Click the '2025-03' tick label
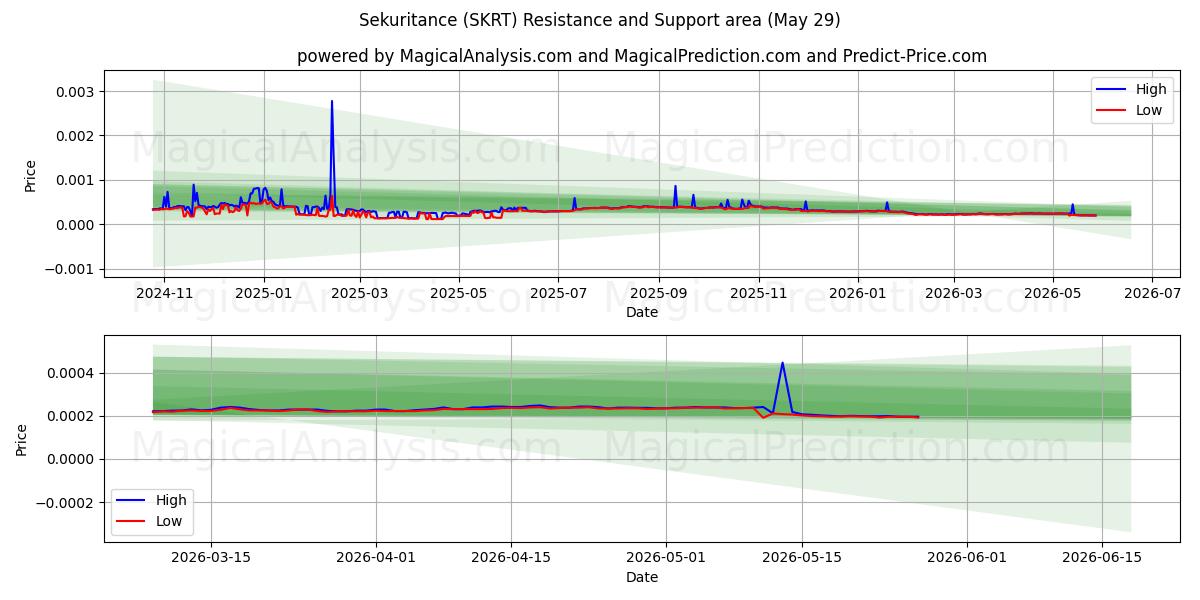Viewport: 1200px width, 600px height. click(x=360, y=294)
